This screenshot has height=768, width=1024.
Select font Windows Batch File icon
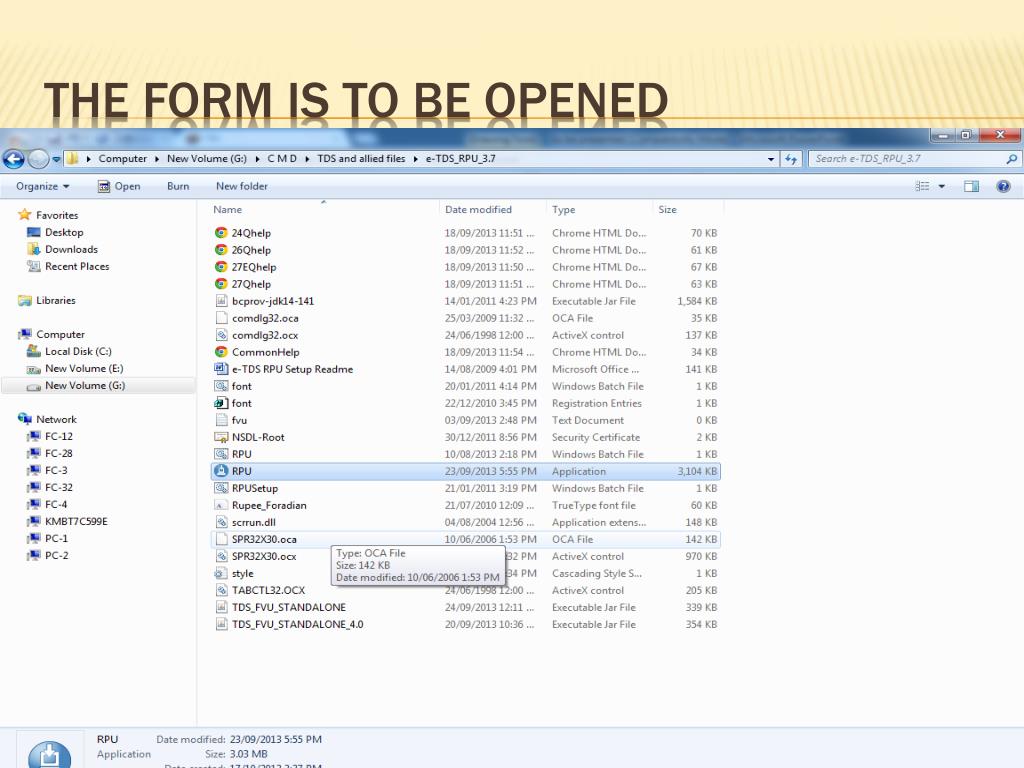tap(221, 385)
